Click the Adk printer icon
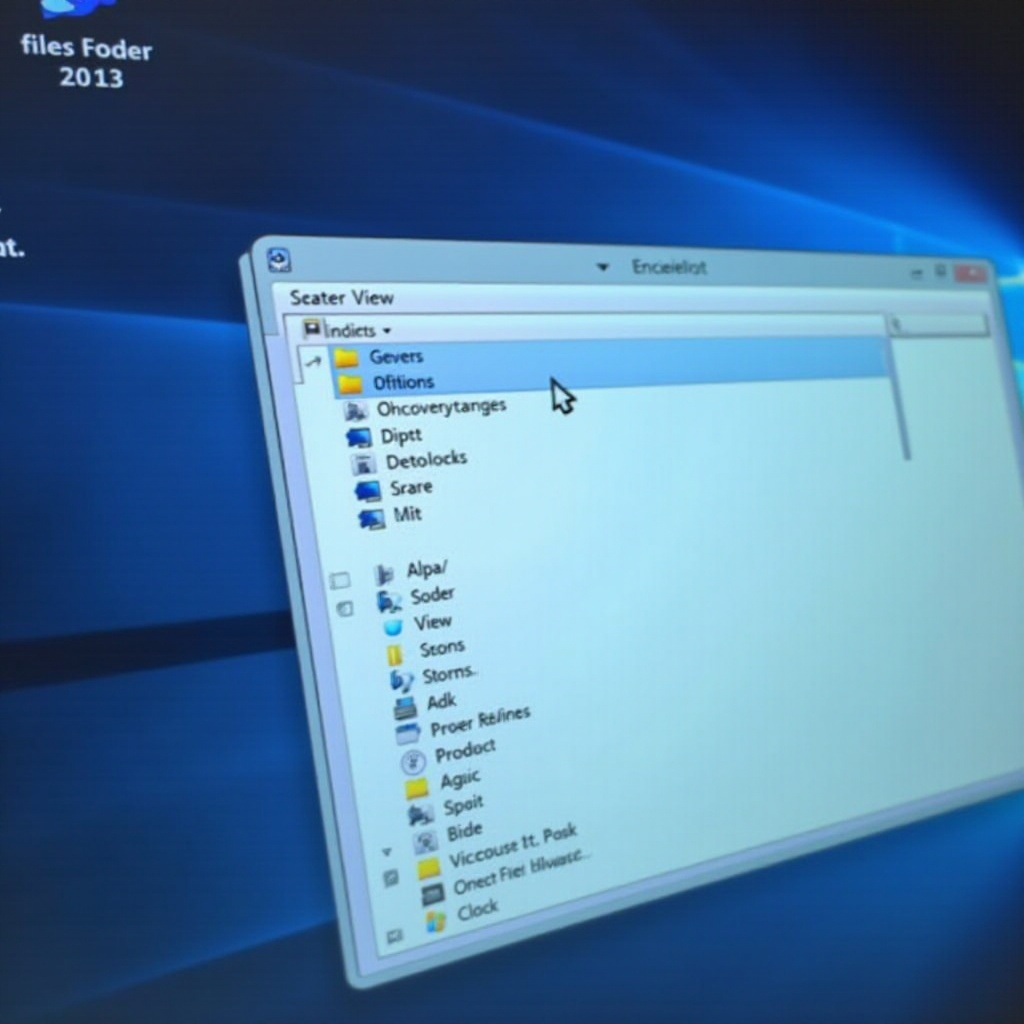Viewport: 1024px width, 1024px height. (405, 708)
